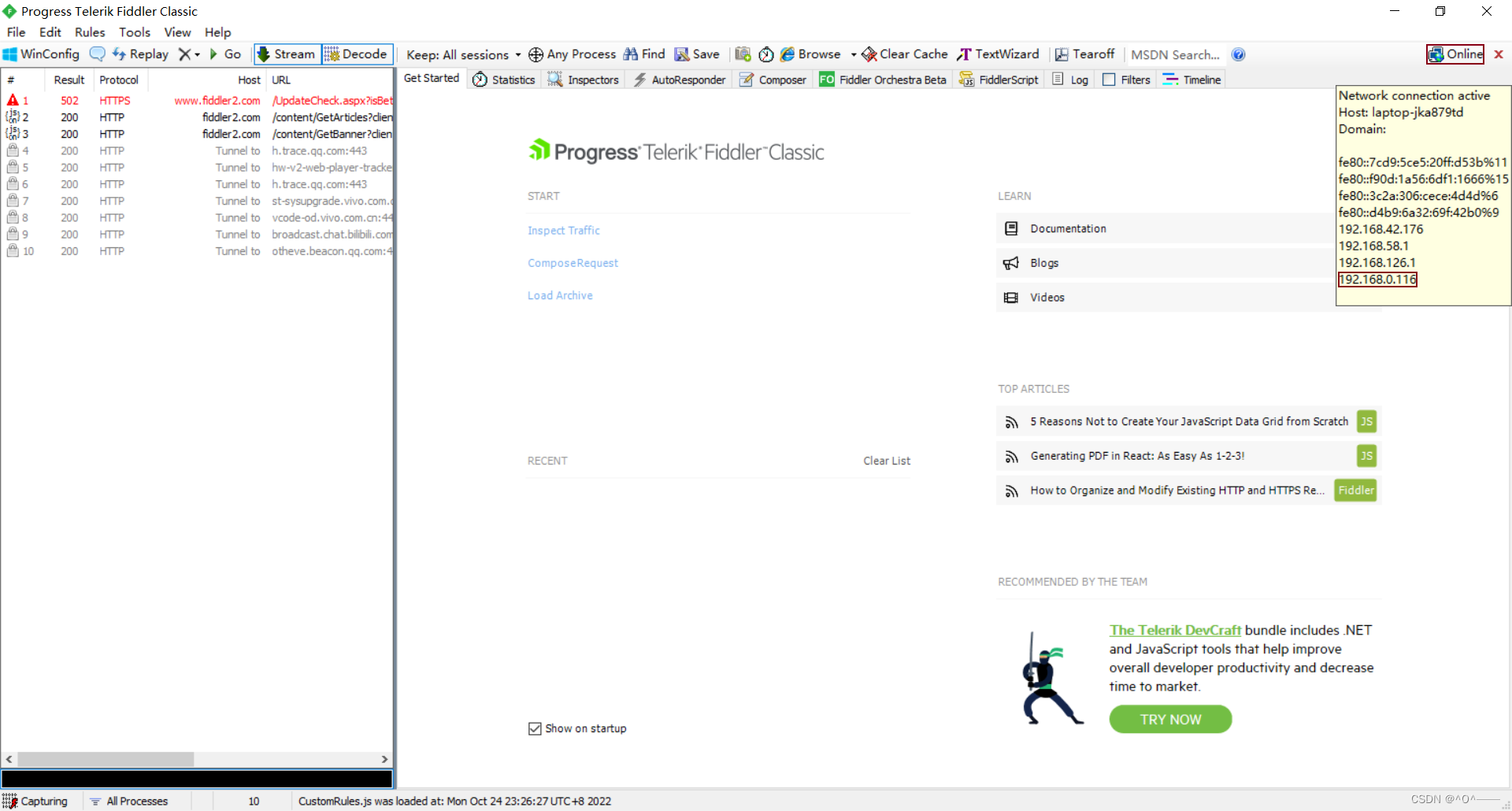Image resolution: width=1512 pixels, height=811 pixels.
Task: Sort sessions by Host column header
Action: 206,80
